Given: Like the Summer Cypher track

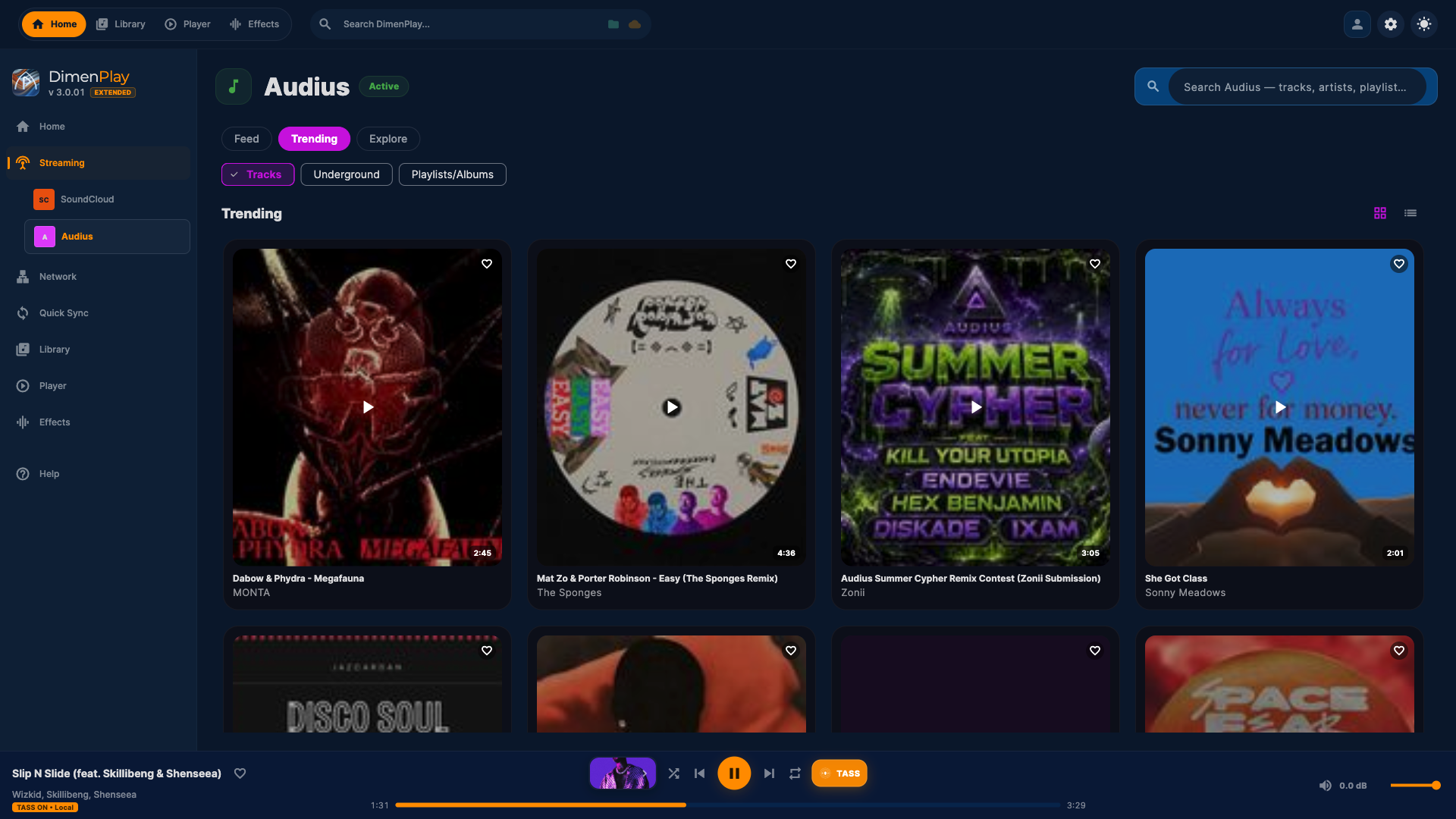Looking at the screenshot, I should tap(1095, 264).
